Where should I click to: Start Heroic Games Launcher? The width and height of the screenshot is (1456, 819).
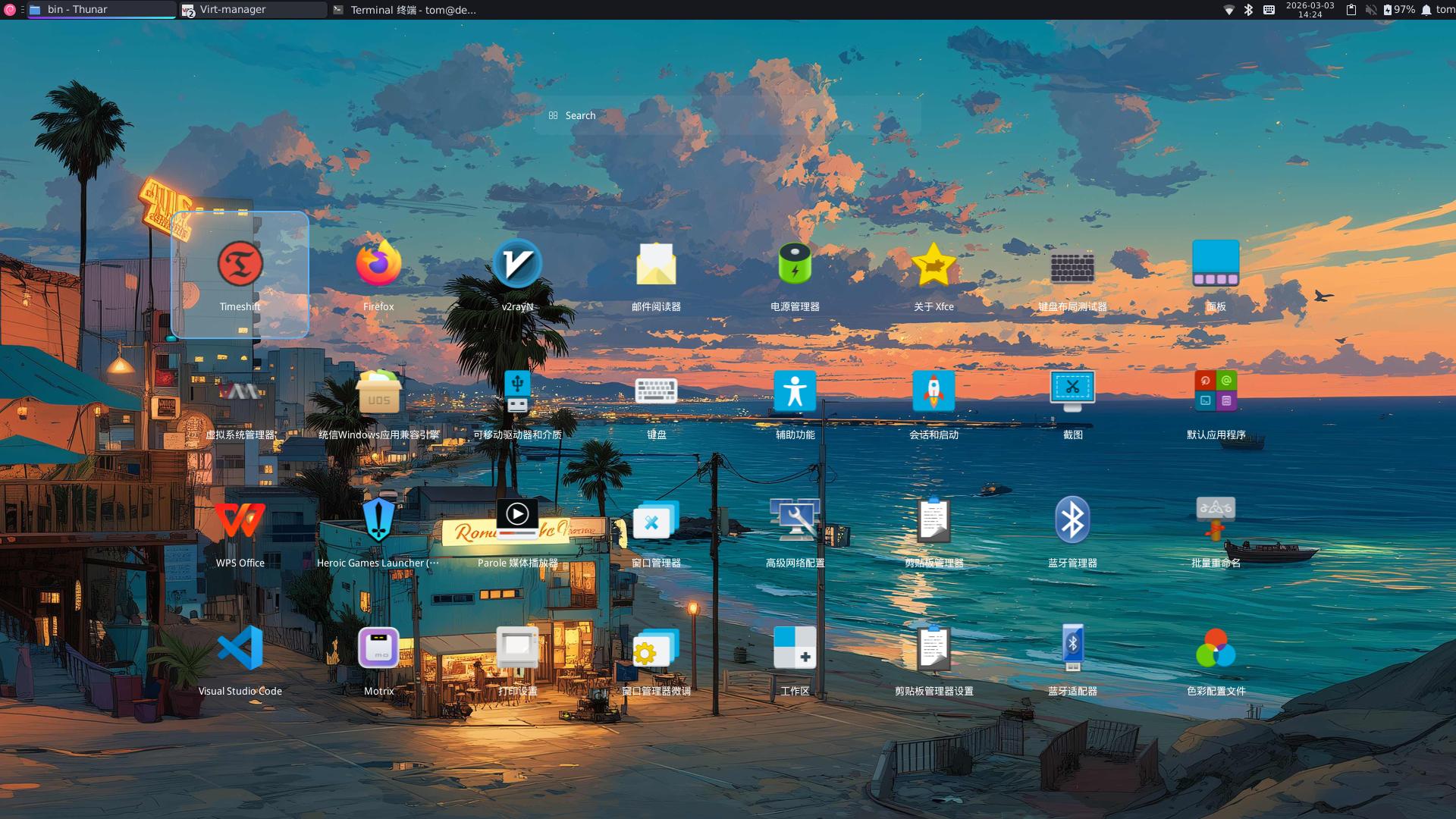(378, 521)
